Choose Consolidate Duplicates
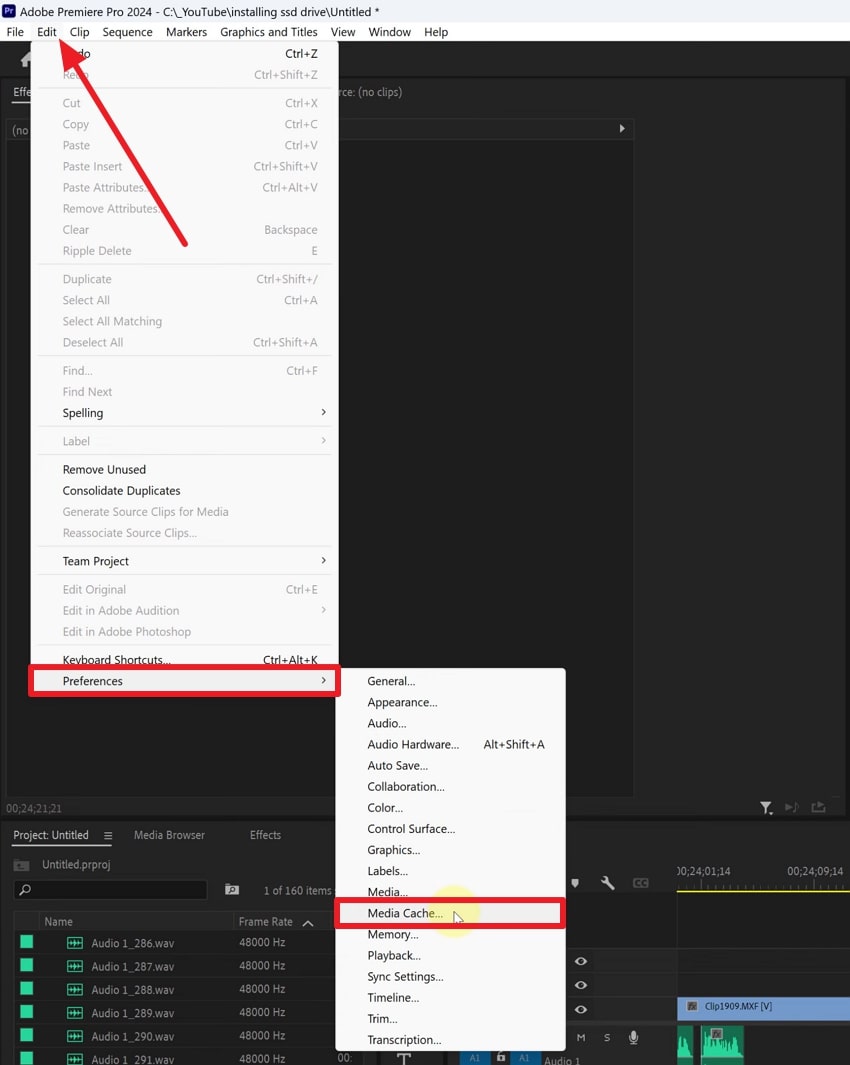 pyautogui.click(x=184, y=490)
